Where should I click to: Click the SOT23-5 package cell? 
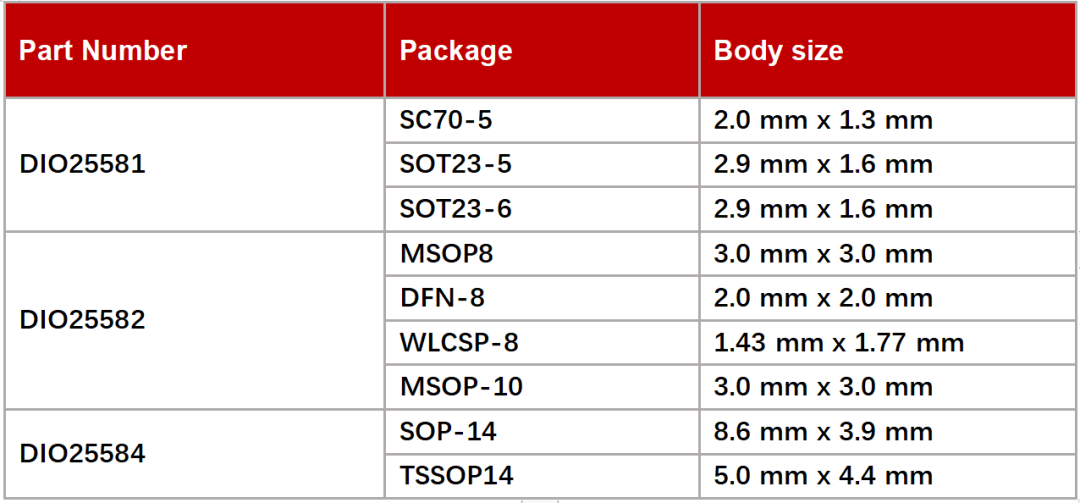(456, 164)
